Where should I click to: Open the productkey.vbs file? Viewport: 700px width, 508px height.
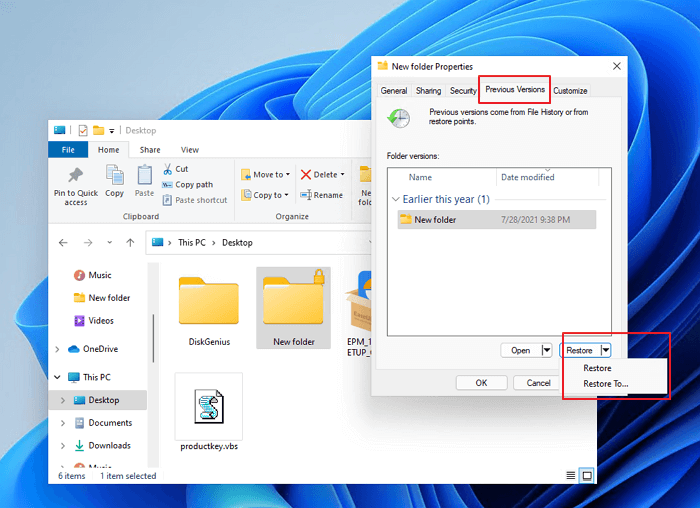pos(208,410)
